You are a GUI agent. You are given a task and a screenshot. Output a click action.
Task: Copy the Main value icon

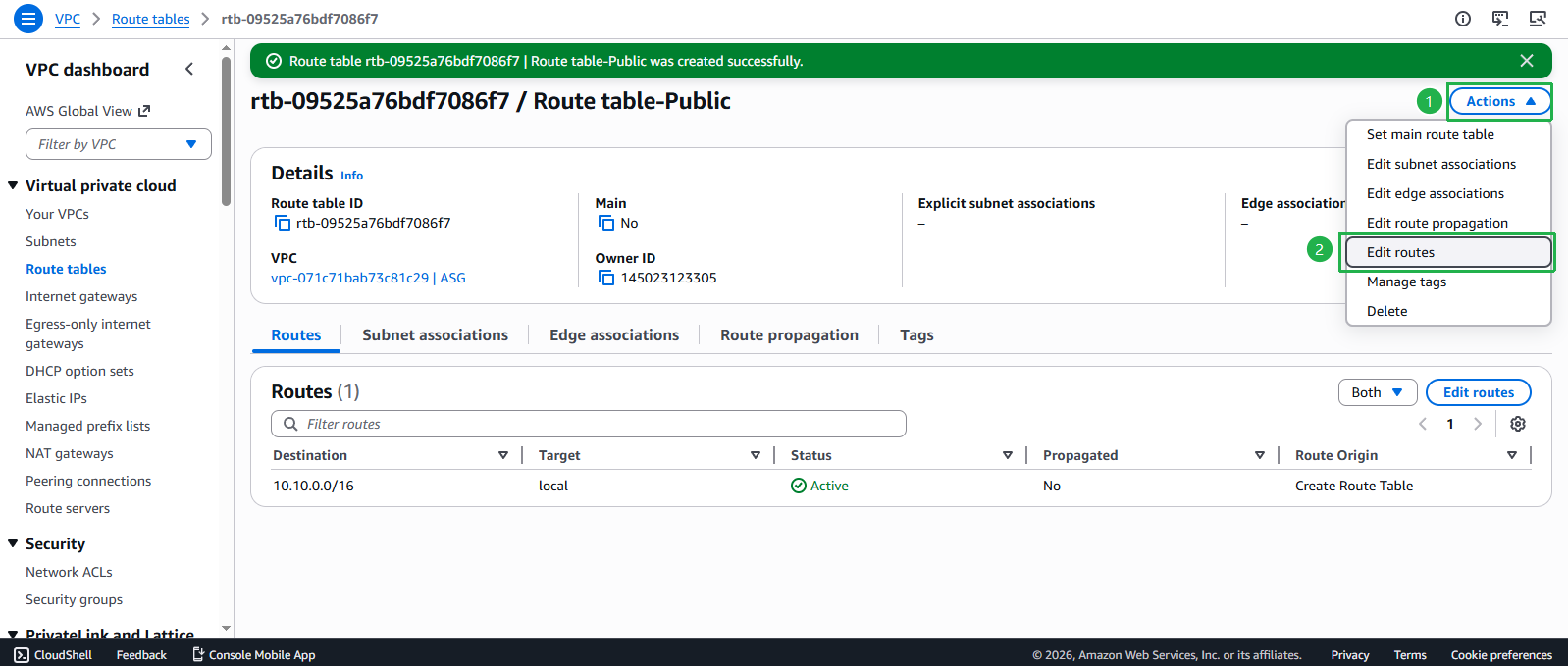606,223
